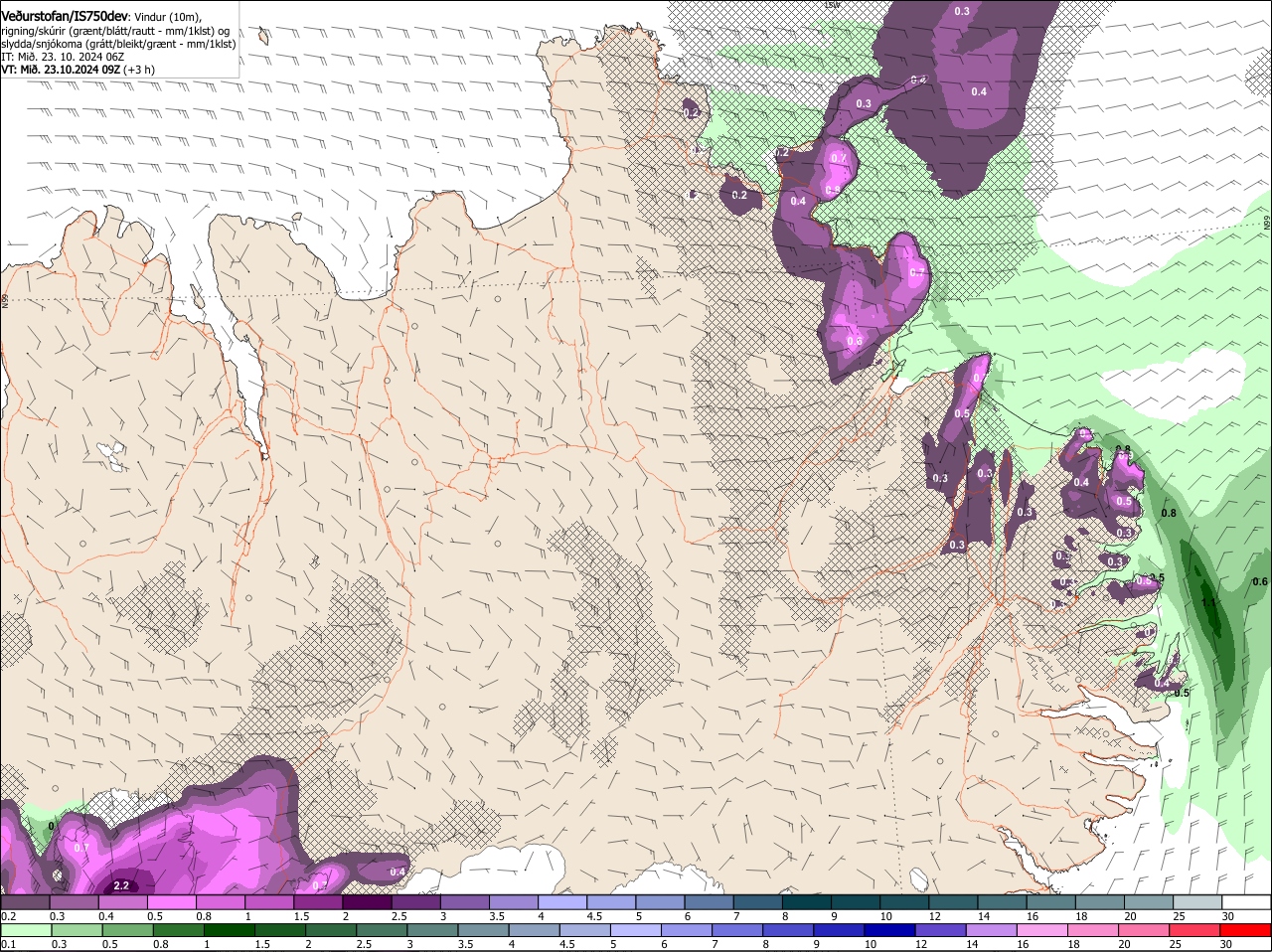This screenshot has width=1272, height=952.
Task: Click 'slydda/snjókoma' in the map legend description
Action: [x=42, y=43]
